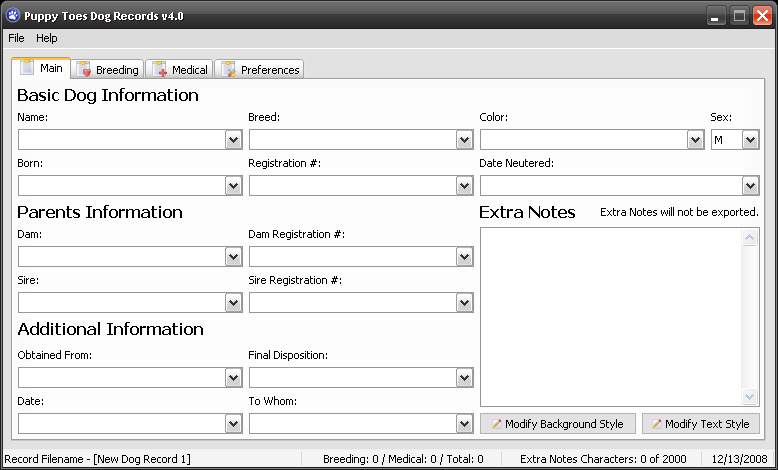Click the Modify Text Style button
The width and height of the screenshot is (778, 470).
[701, 424]
